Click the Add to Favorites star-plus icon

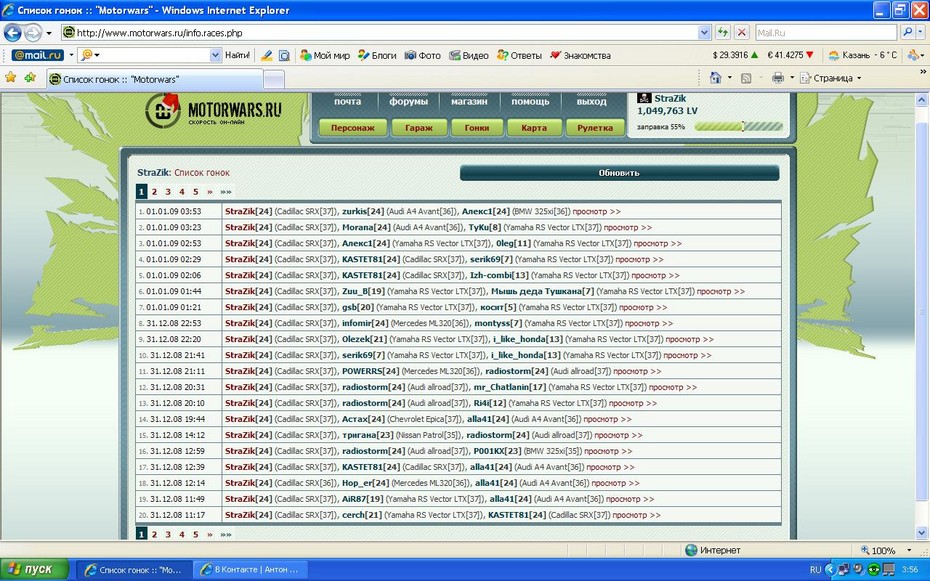[30, 78]
